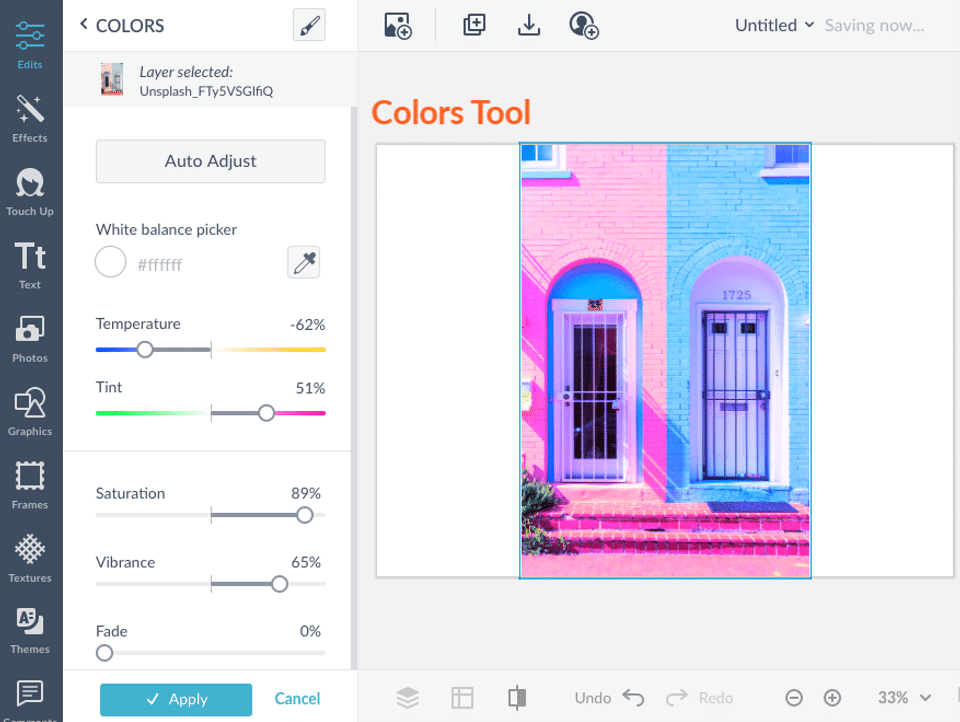Switch to the Themes tab
This screenshot has height=722, width=960.
(x=30, y=631)
